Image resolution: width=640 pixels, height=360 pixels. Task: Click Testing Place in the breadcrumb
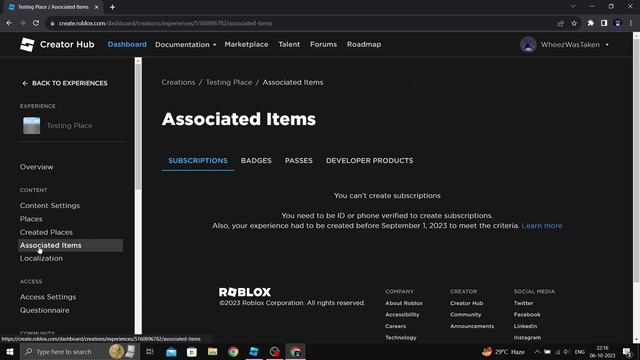229,82
